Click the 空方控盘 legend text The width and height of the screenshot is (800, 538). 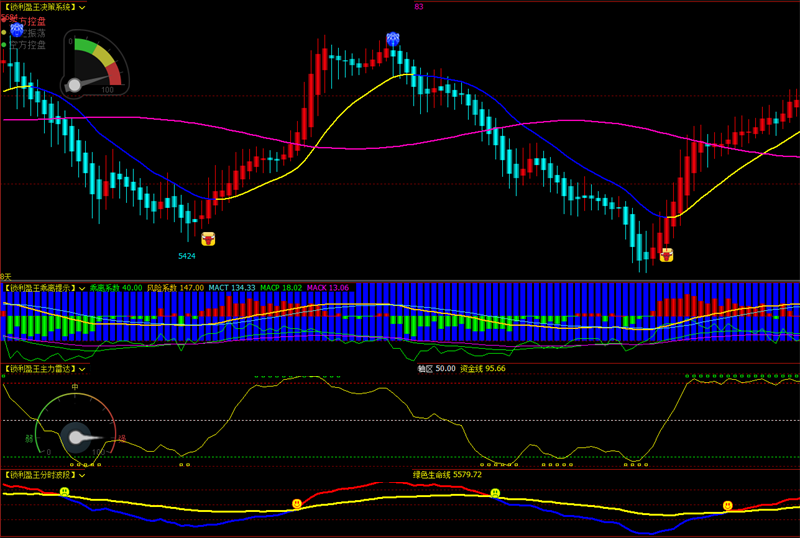(28, 45)
